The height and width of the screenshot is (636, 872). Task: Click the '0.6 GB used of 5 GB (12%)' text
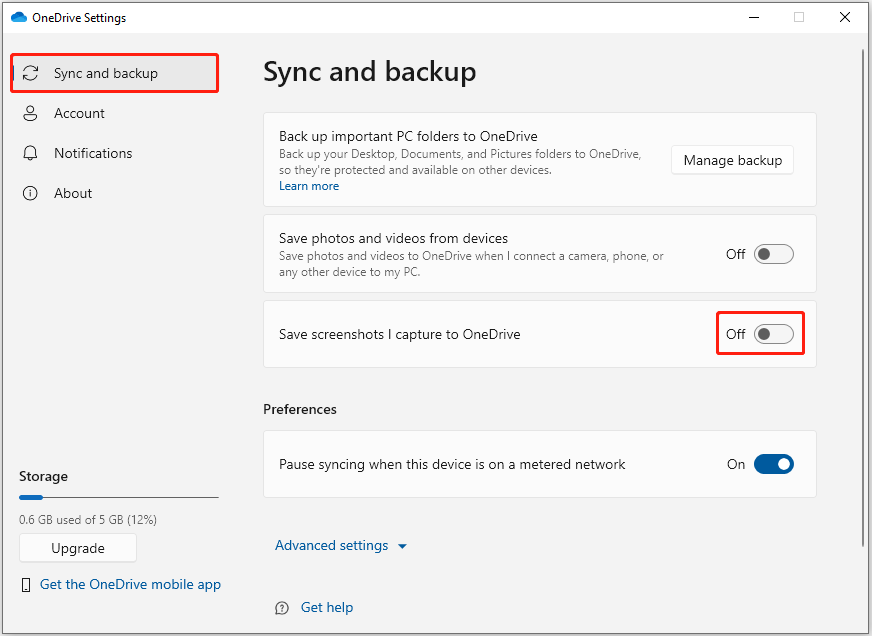click(88, 520)
